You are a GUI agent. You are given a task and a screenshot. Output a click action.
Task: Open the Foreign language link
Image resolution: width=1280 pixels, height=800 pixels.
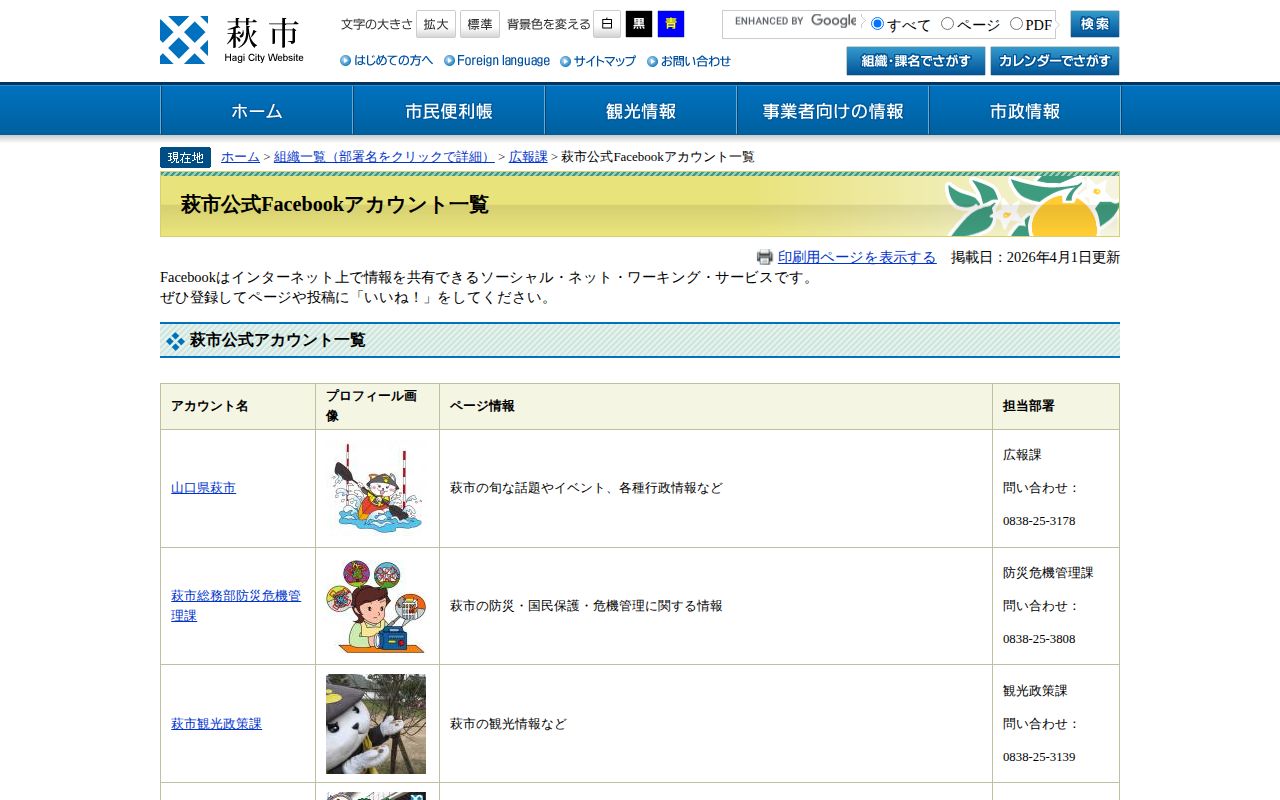497,61
